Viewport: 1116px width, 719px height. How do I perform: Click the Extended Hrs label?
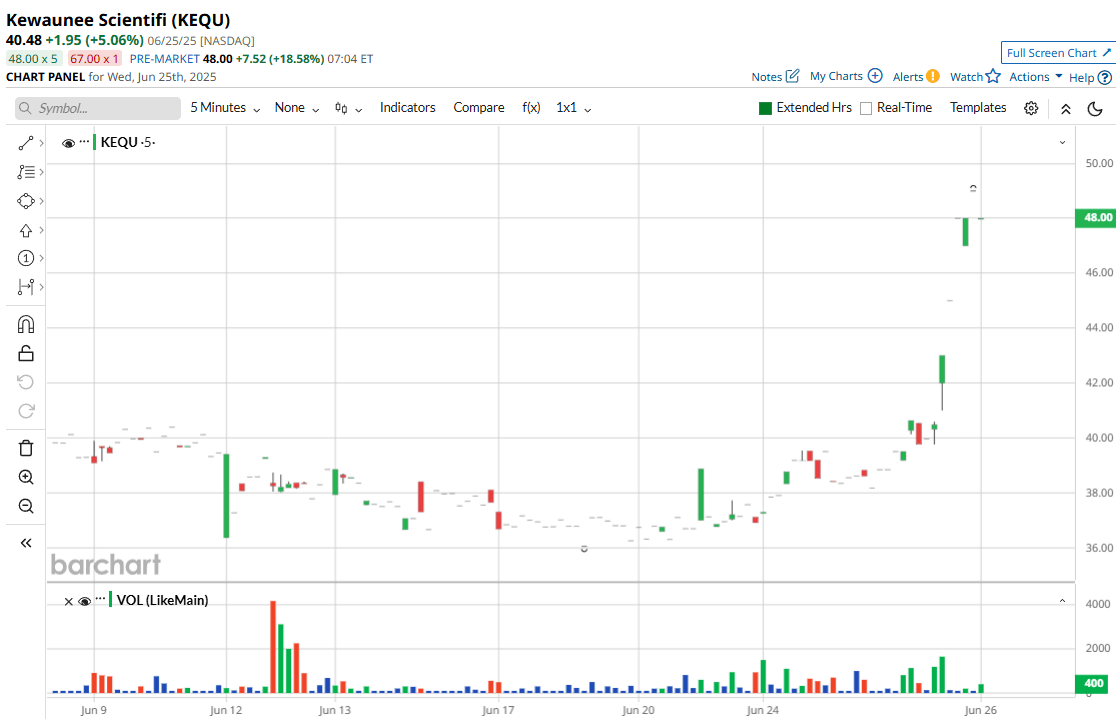point(814,107)
